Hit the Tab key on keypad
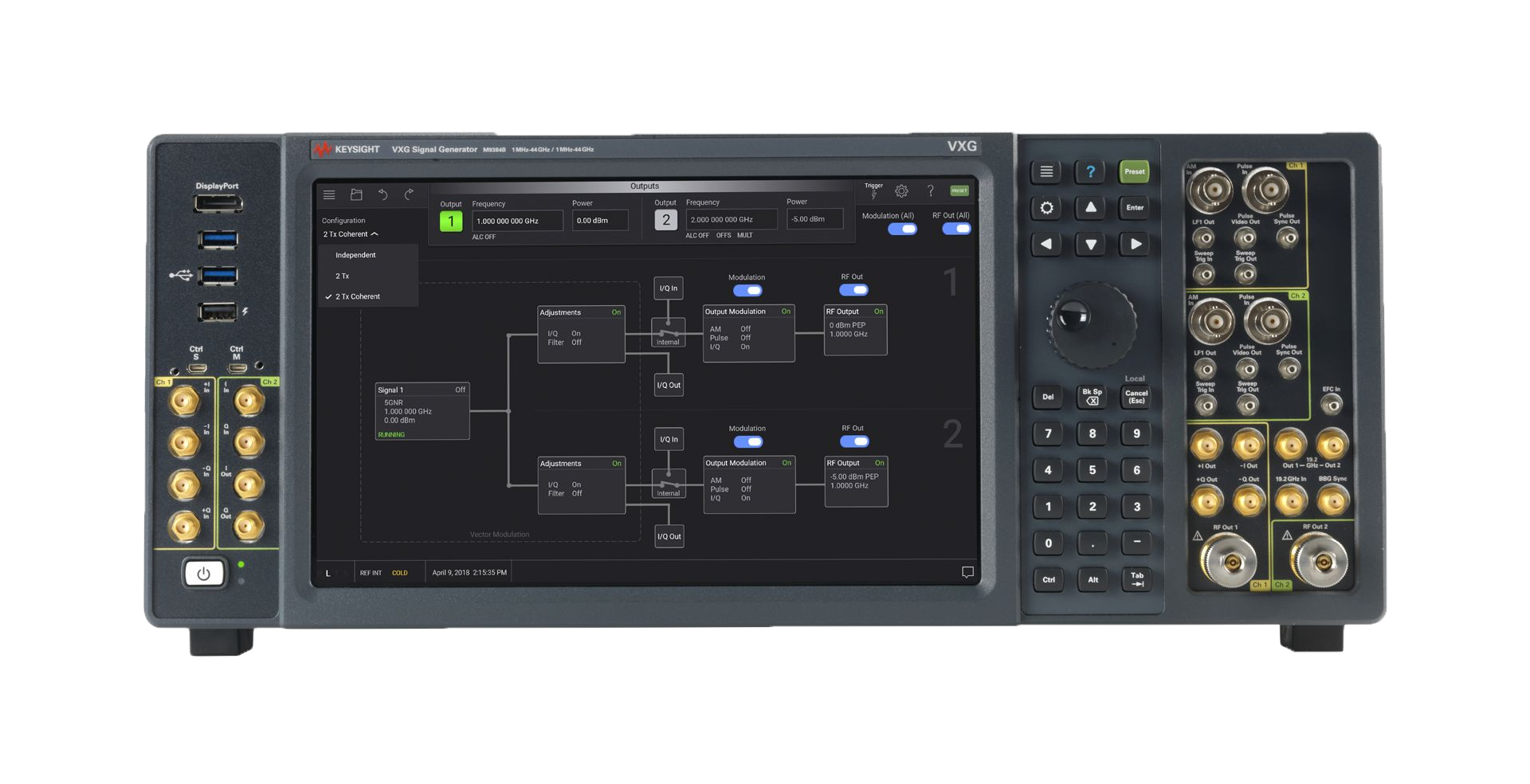 (1136, 579)
